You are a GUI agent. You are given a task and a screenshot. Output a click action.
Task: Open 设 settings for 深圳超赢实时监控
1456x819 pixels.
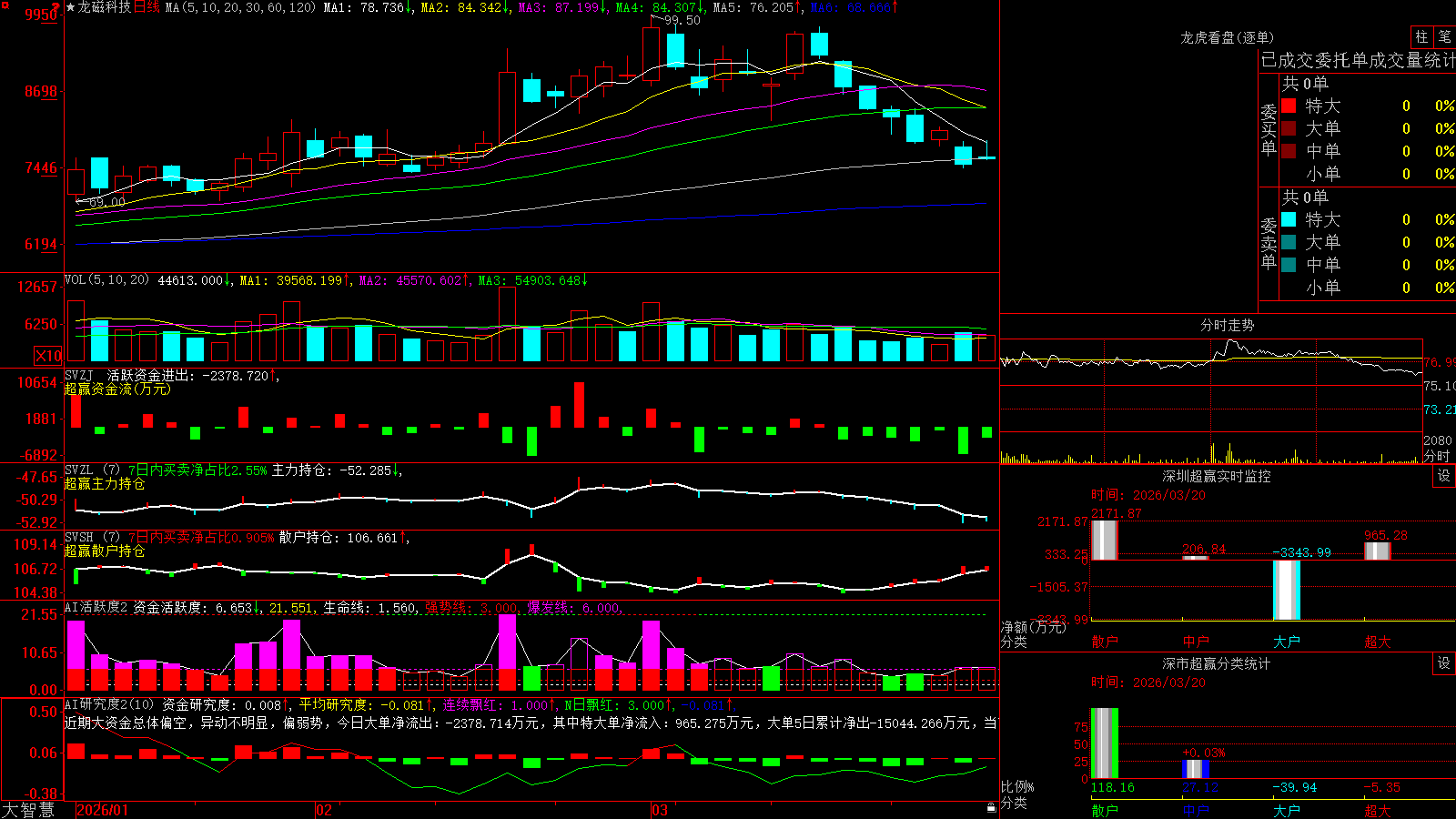[1444, 476]
